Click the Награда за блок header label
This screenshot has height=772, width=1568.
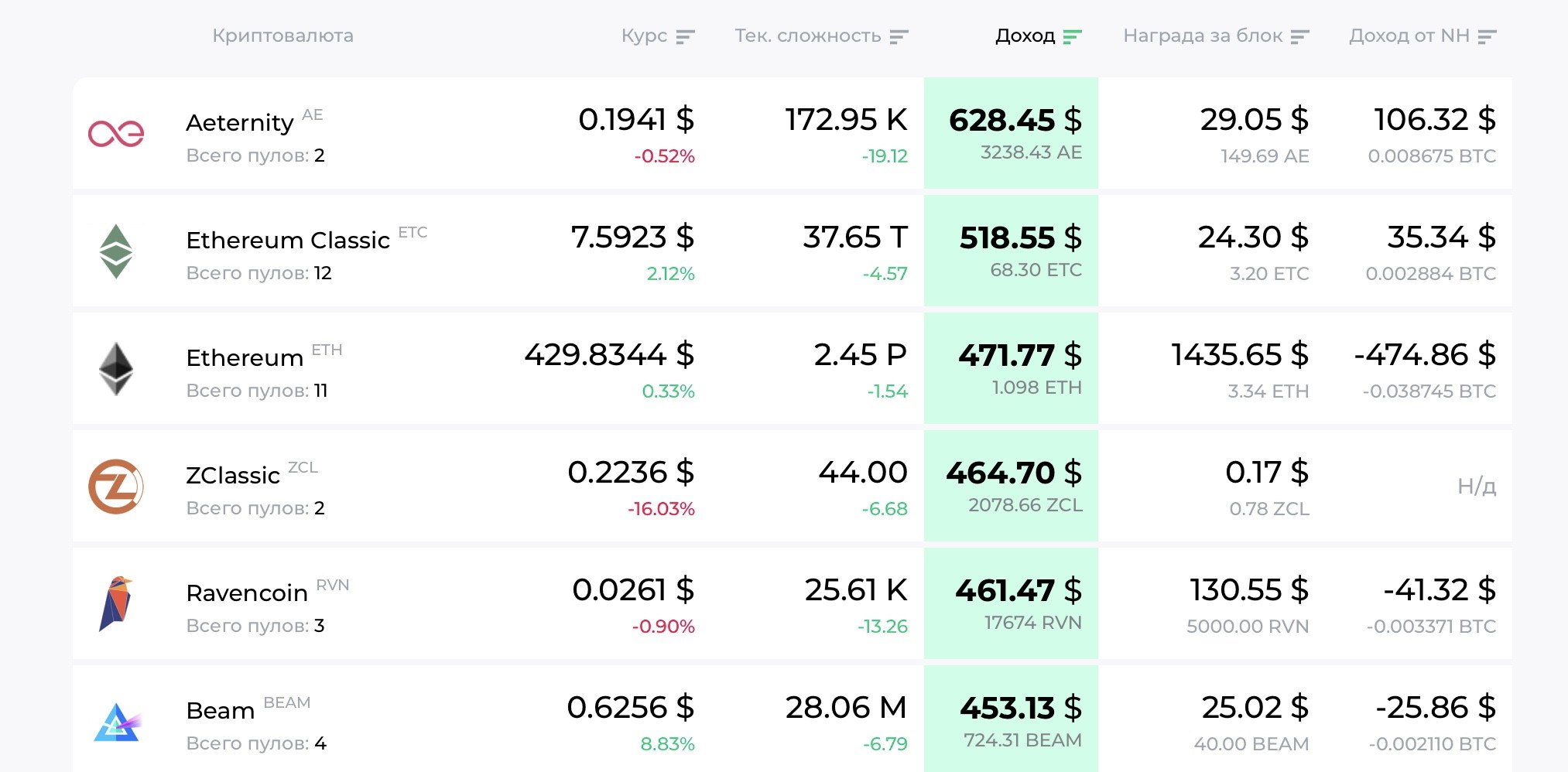[x=1203, y=36]
